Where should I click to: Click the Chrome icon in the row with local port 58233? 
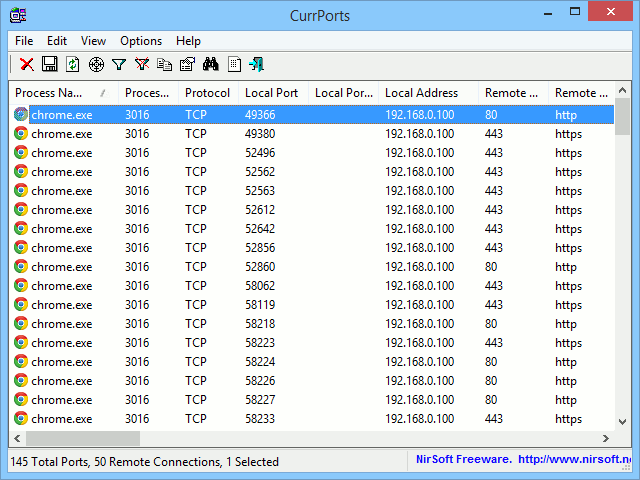tap(21, 418)
